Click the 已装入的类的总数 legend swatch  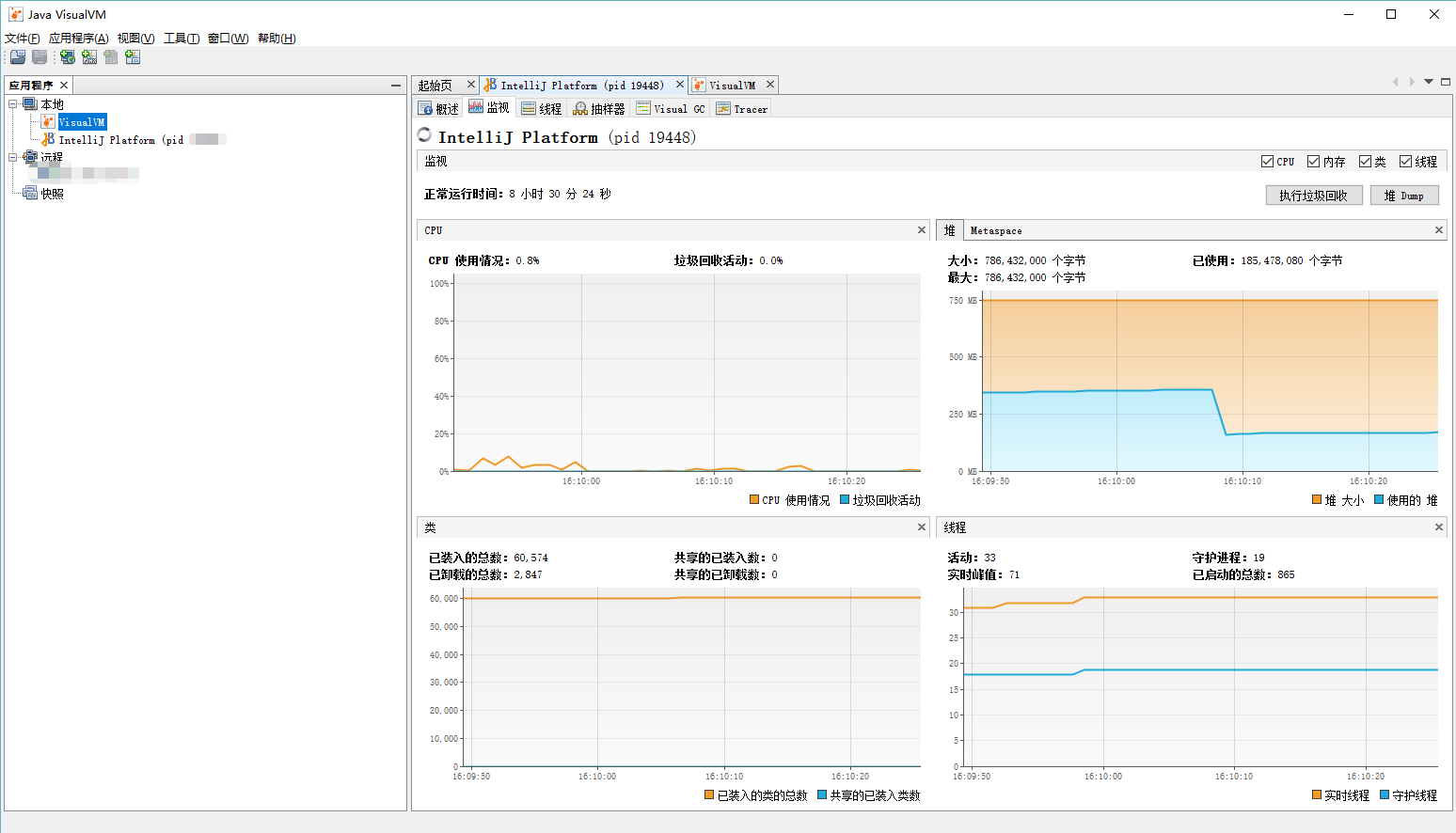point(709,795)
